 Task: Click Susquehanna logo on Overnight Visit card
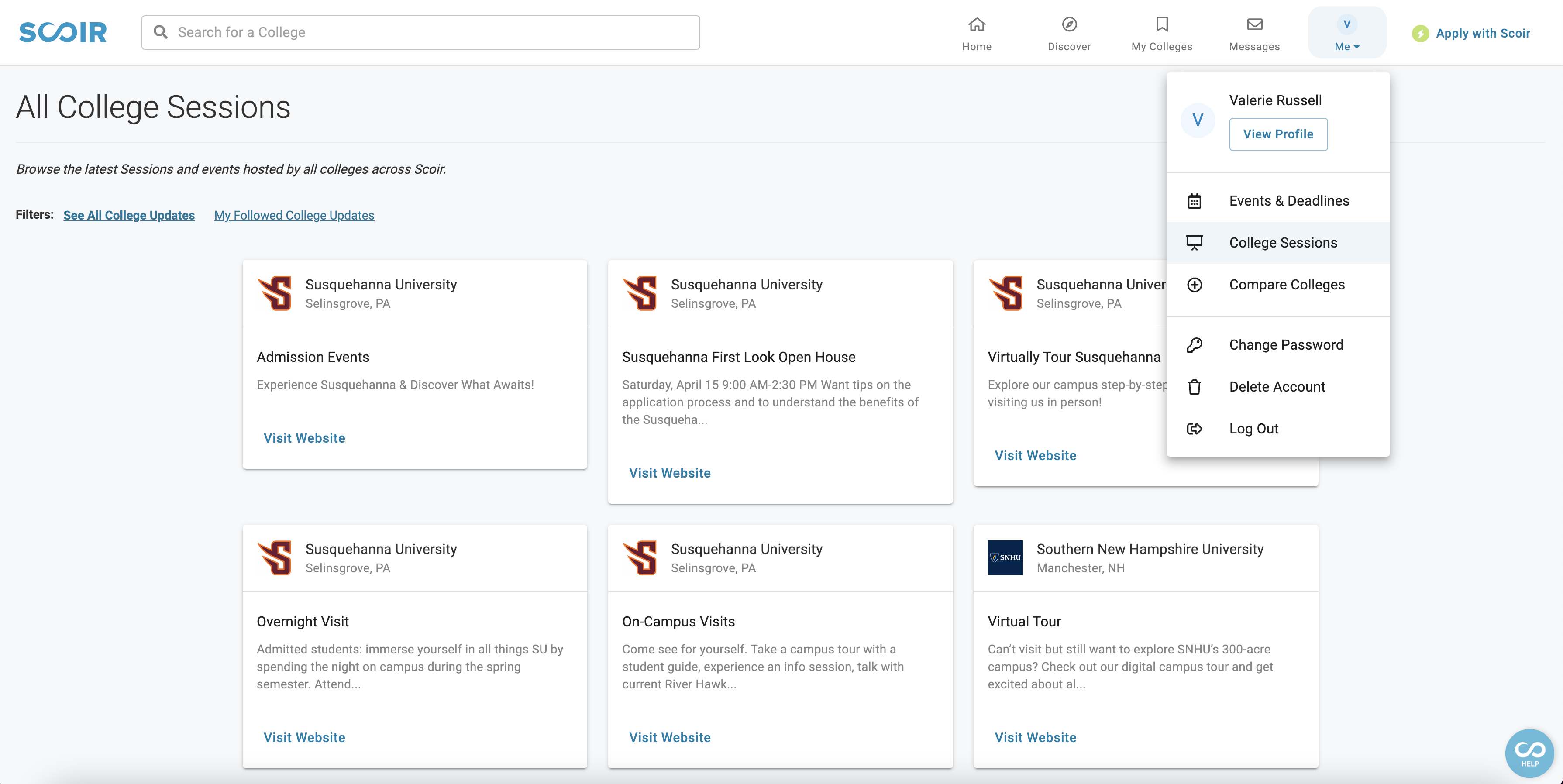pyautogui.click(x=274, y=557)
